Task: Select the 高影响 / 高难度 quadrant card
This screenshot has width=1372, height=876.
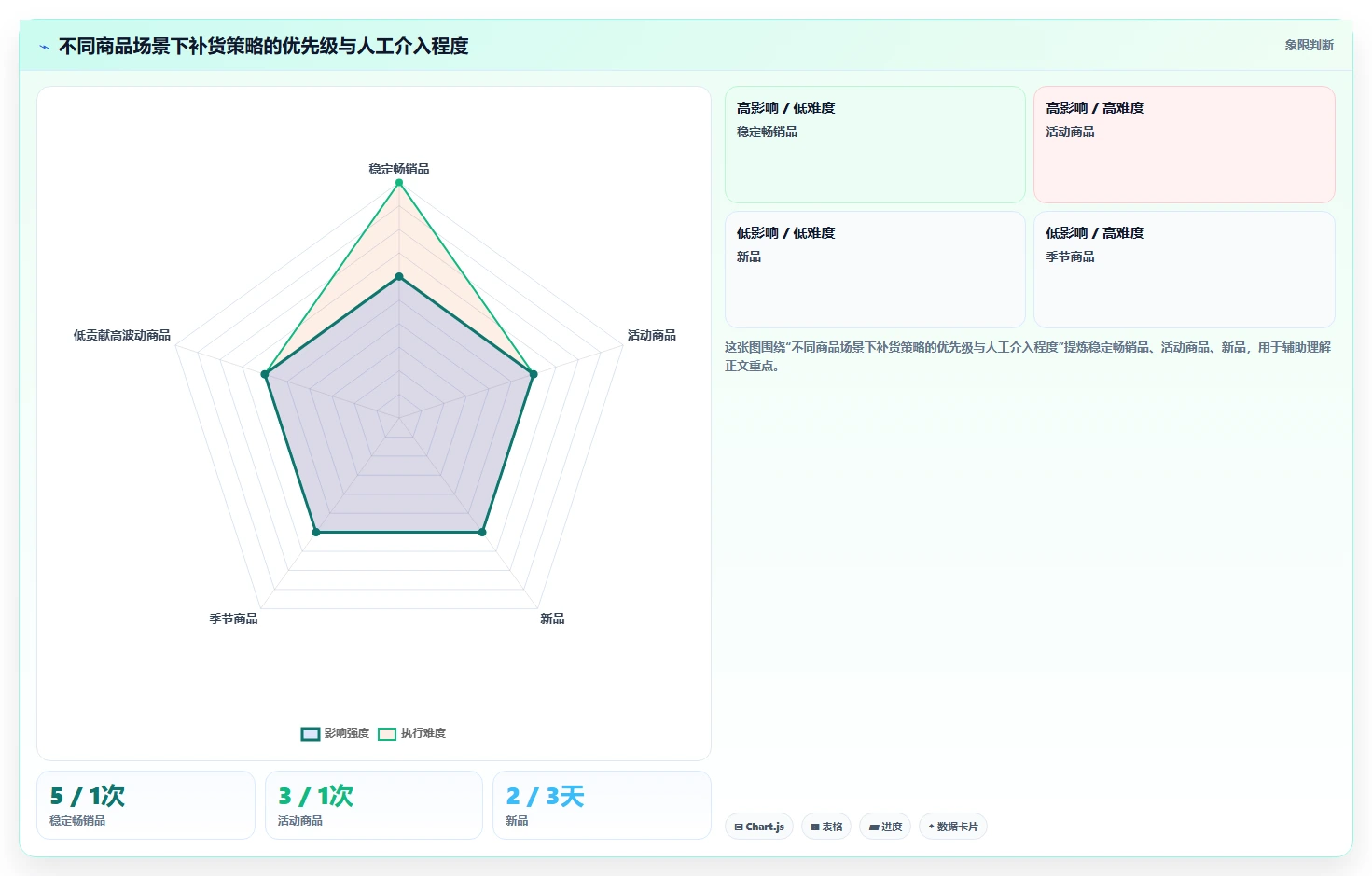Action: click(1185, 145)
